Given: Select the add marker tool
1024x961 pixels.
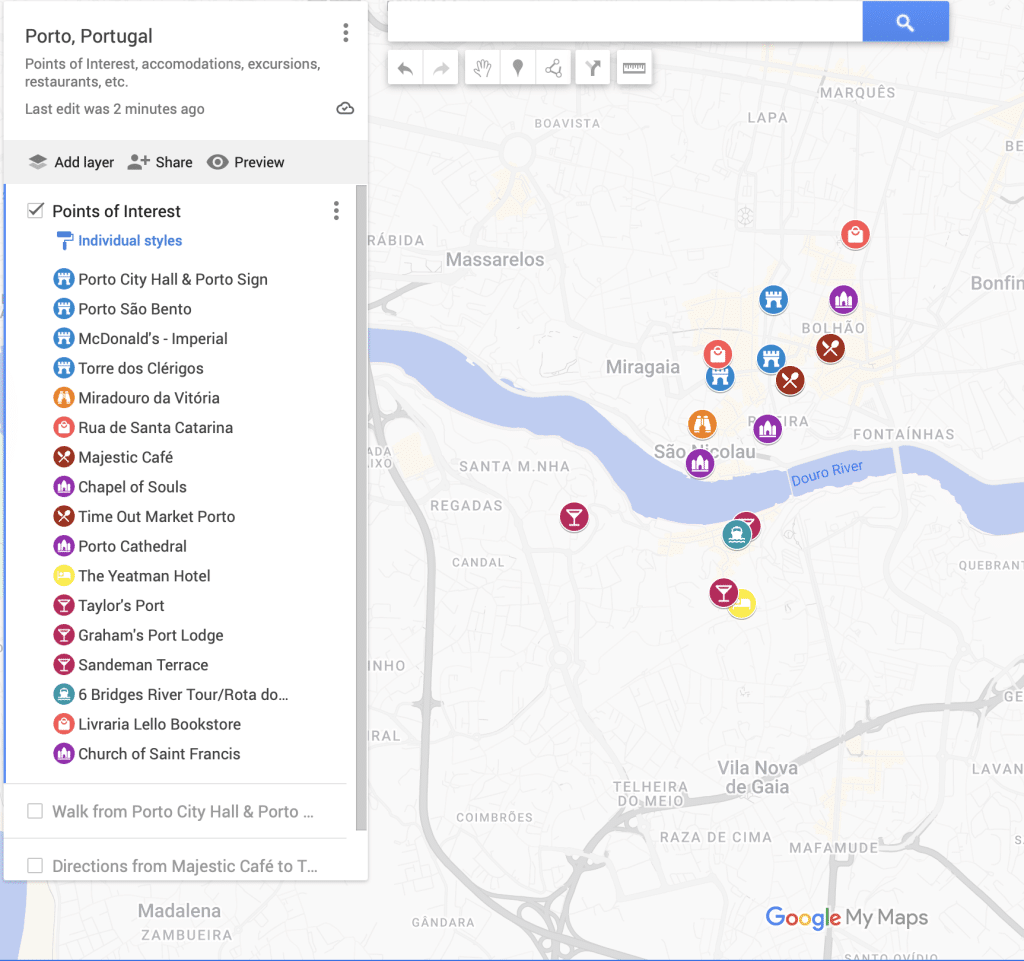Looking at the screenshot, I should pos(518,68).
